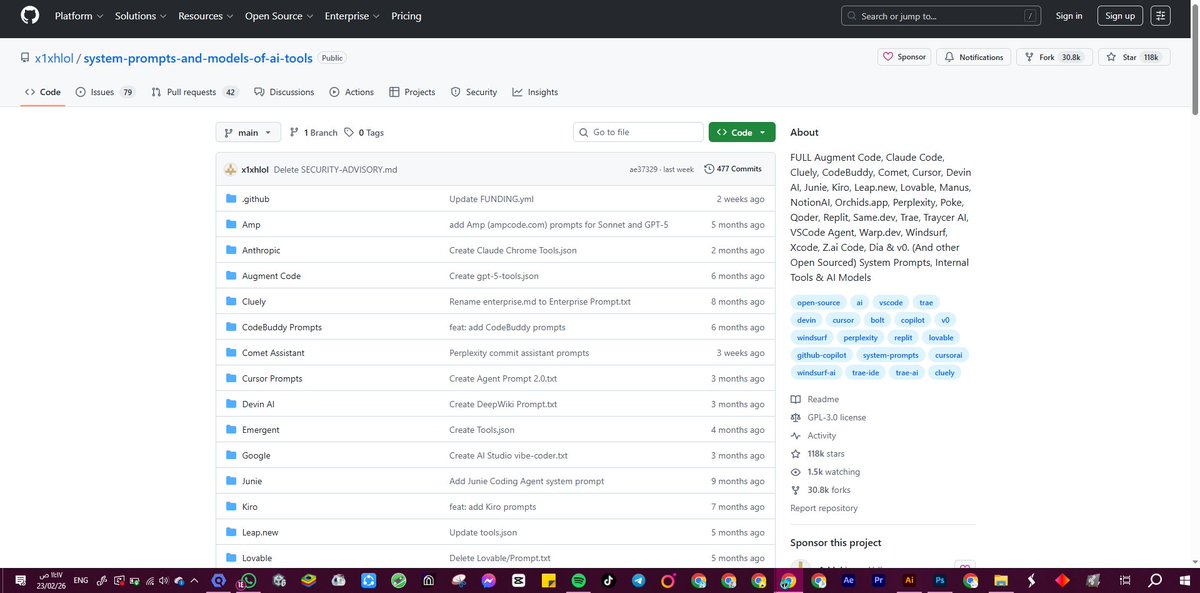Switch to the Issues tab
Screen dimensions: 1200x593
(104, 92)
